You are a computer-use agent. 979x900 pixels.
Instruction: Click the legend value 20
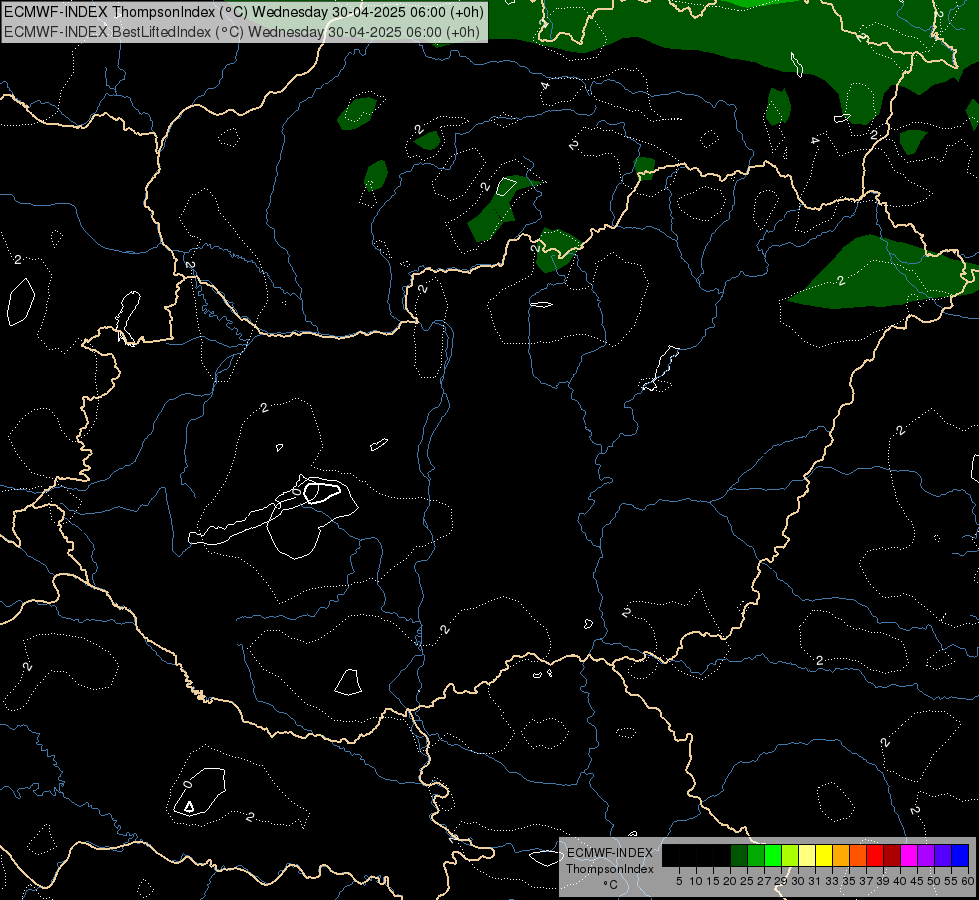pos(730,881)
